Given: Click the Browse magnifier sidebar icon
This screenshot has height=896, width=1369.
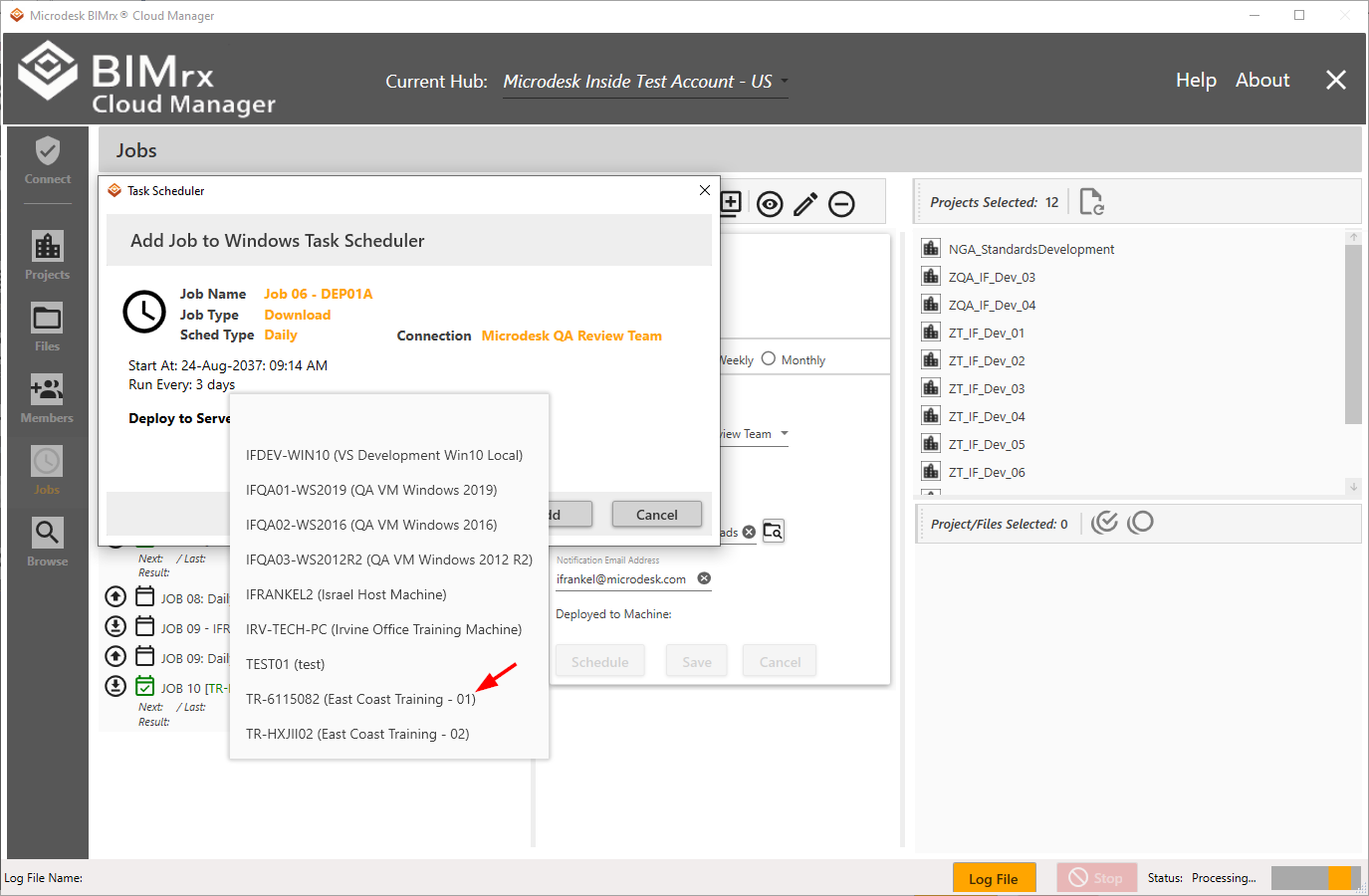Looking at the screenshot, I should tap(47, 542).
